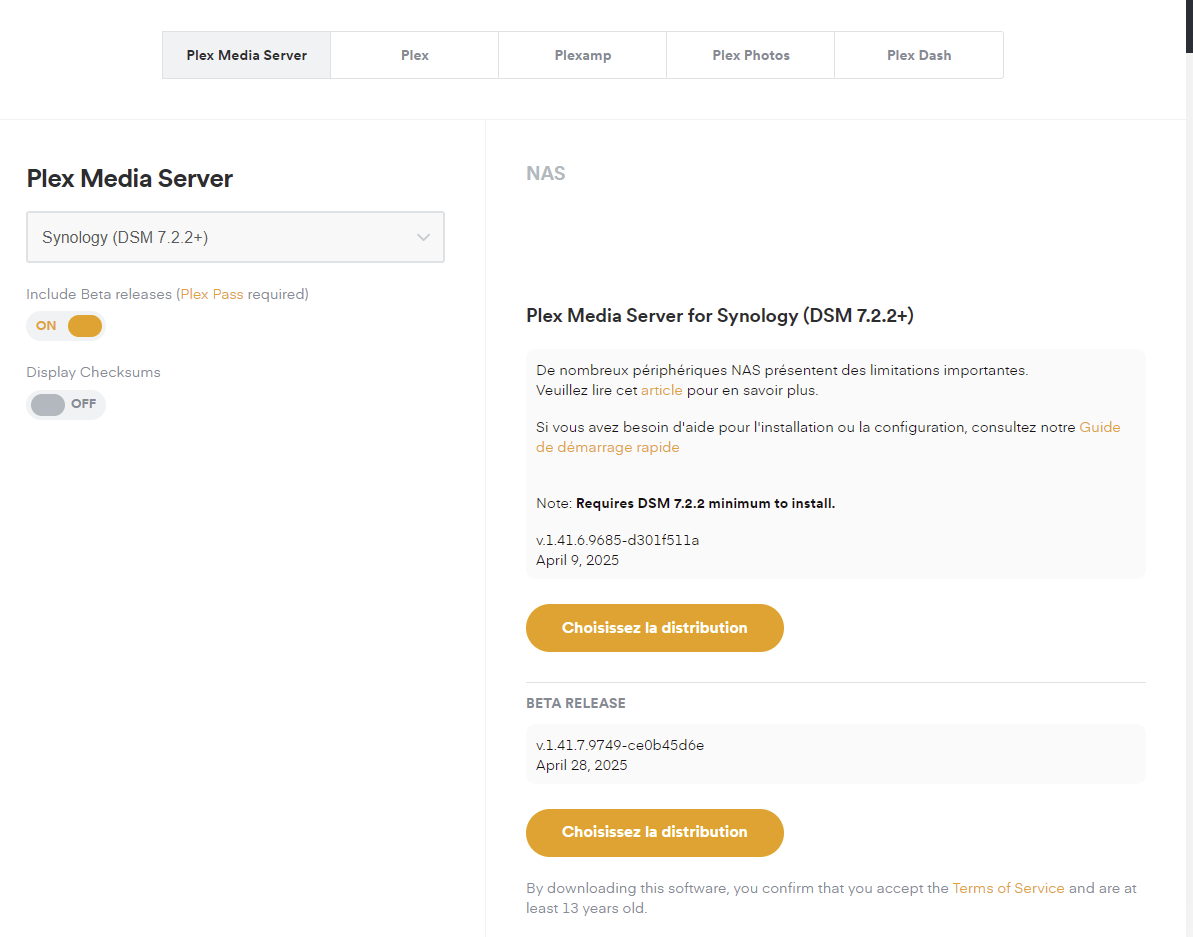Open distribution chooser for beta release
This screenshot has height=937, width=1193.
(654, 833)
